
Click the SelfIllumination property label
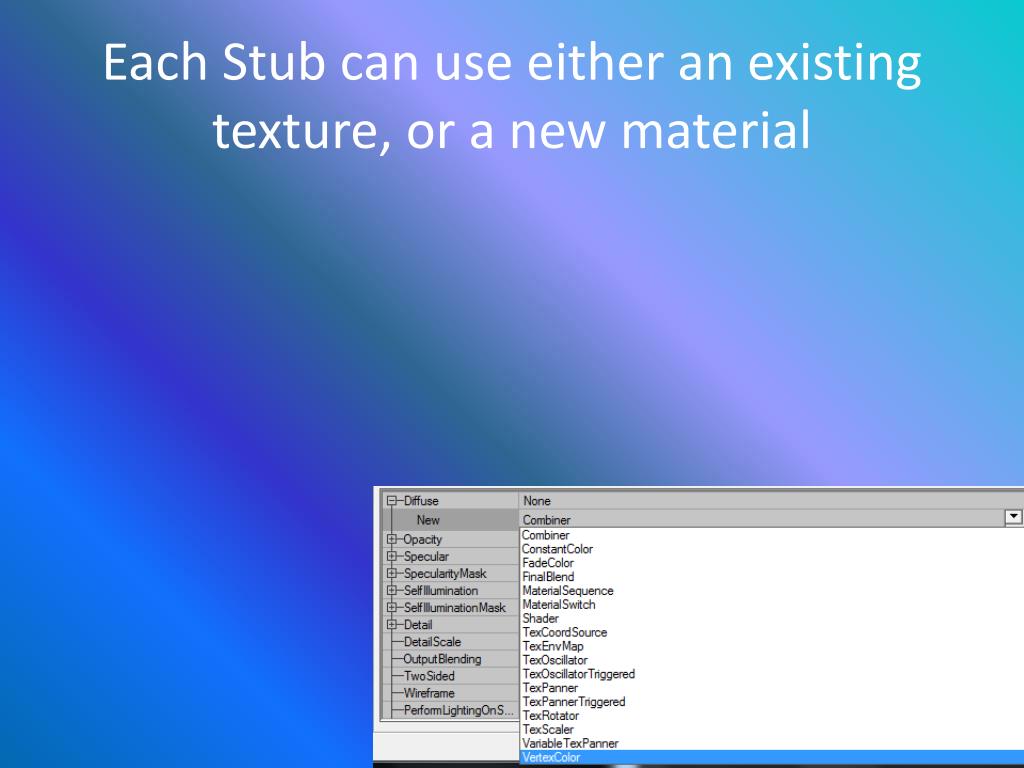click(x=440, y=590)
